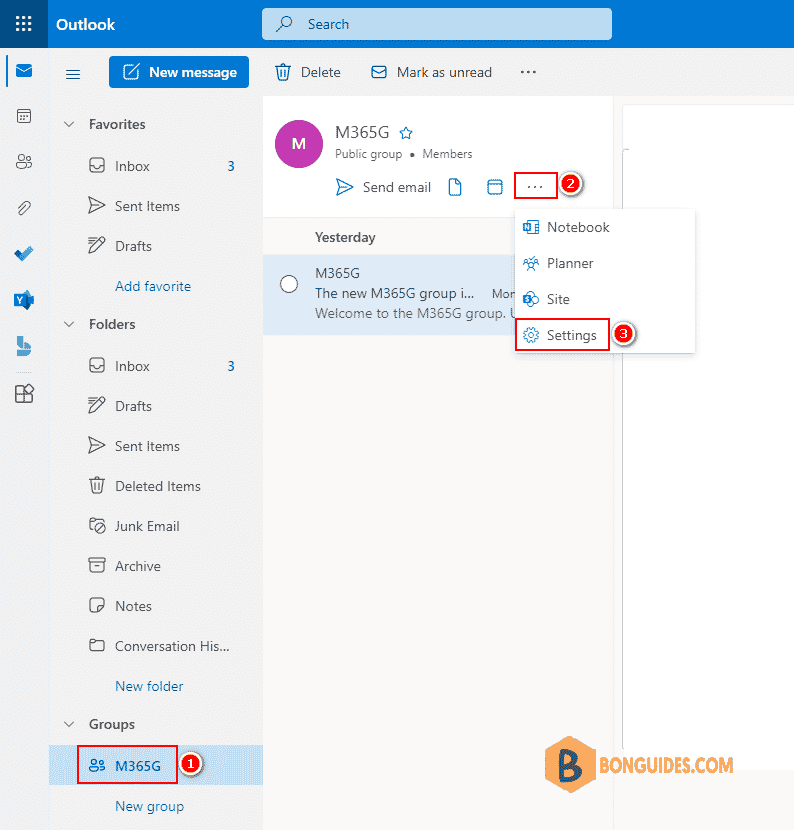Collapse the Favorites section

click(x=69, y=124)
